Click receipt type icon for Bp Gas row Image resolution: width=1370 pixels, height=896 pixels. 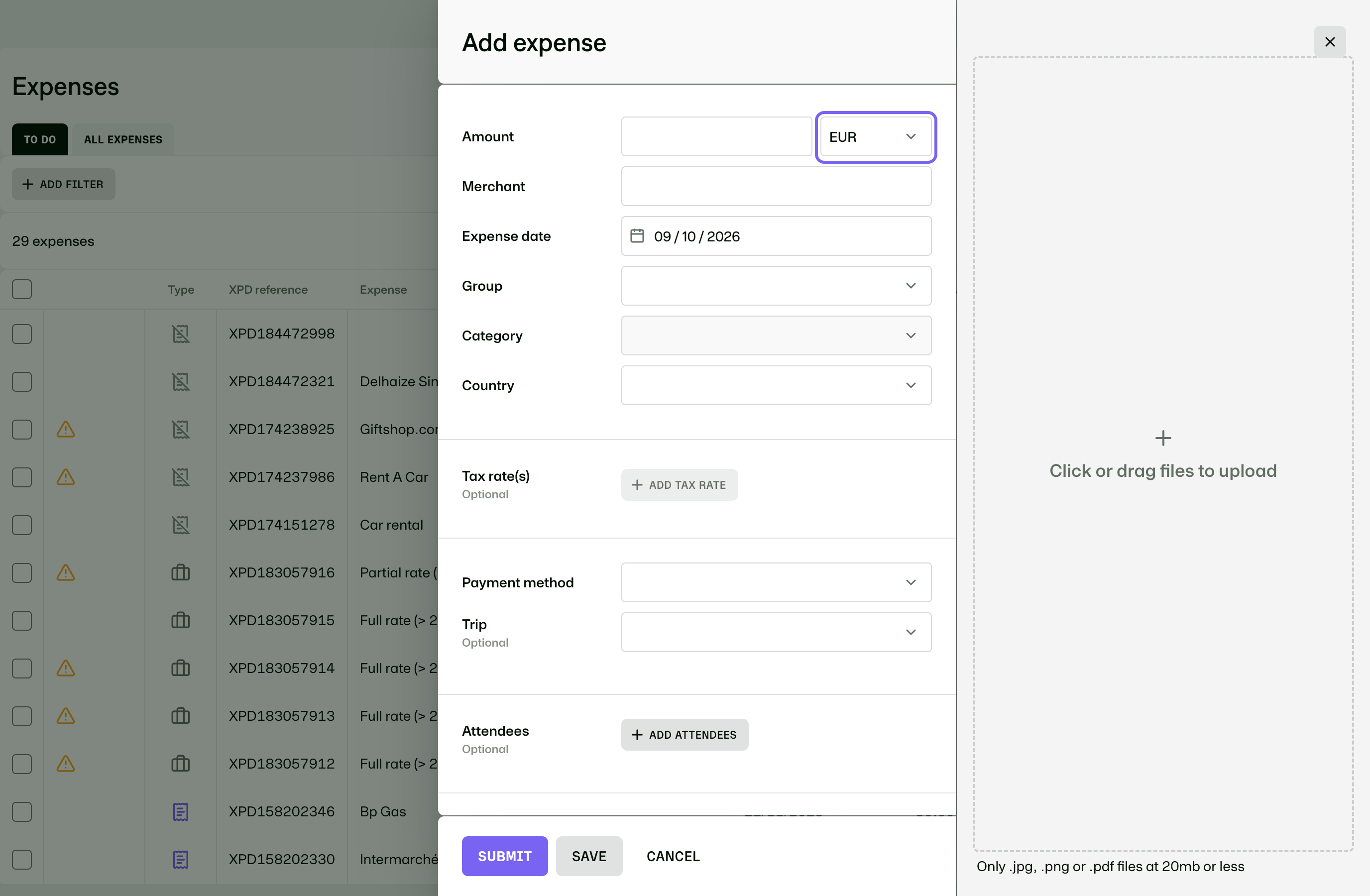point(181,811)
